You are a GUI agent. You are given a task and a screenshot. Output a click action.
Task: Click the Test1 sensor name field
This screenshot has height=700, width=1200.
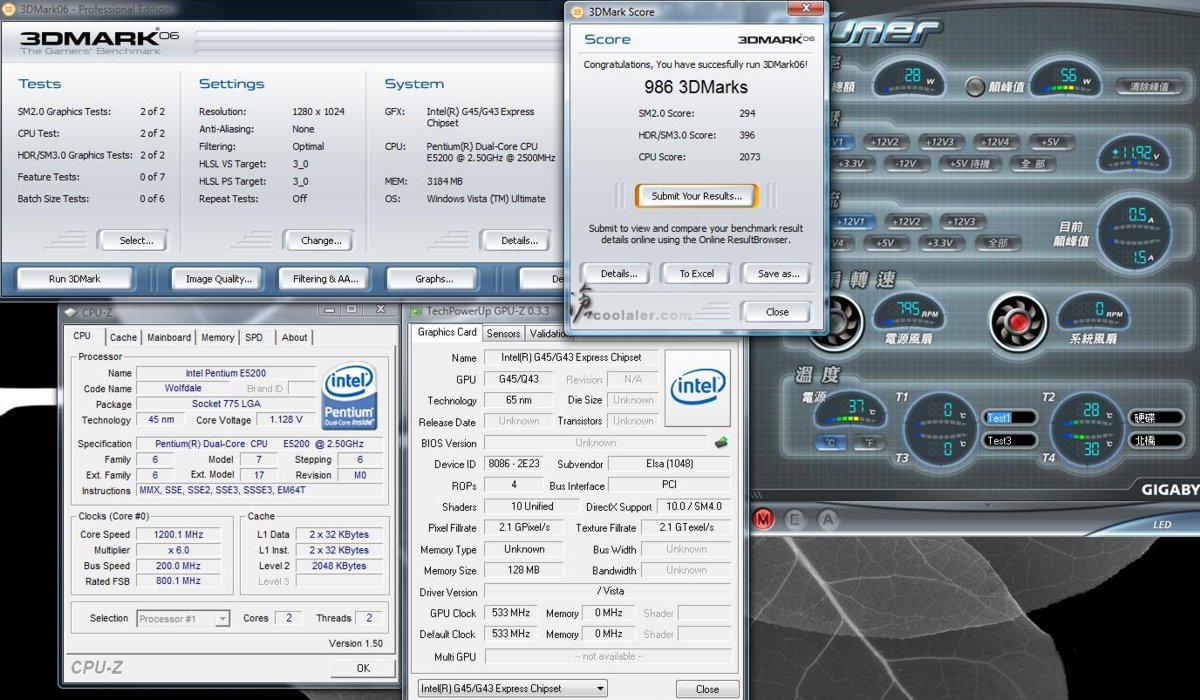coord(1011,418)
